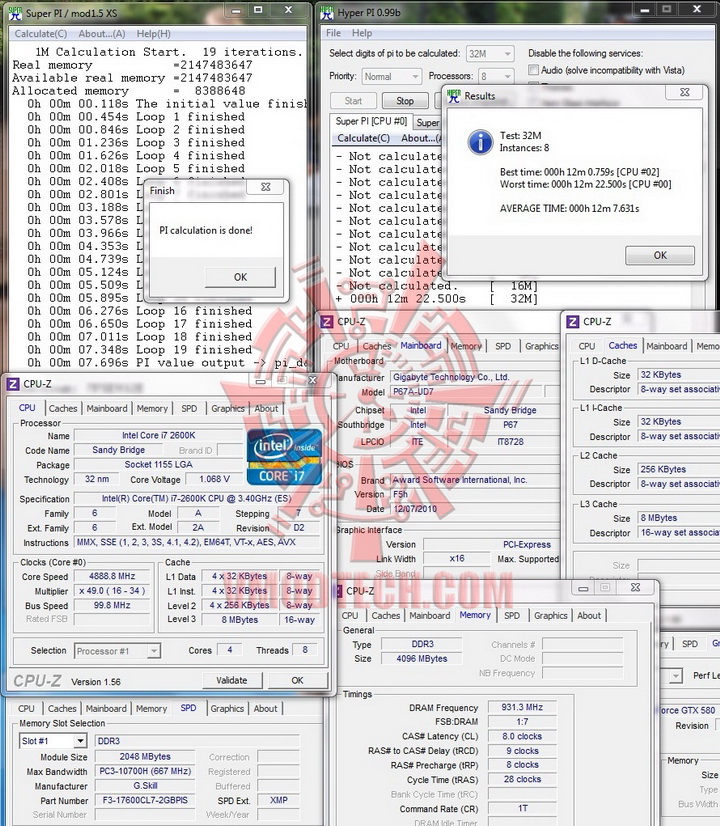This screenshot has height=826, width=720.
Task: Click Module Size 2048 MBytes value
Action: tap(145, 756)
